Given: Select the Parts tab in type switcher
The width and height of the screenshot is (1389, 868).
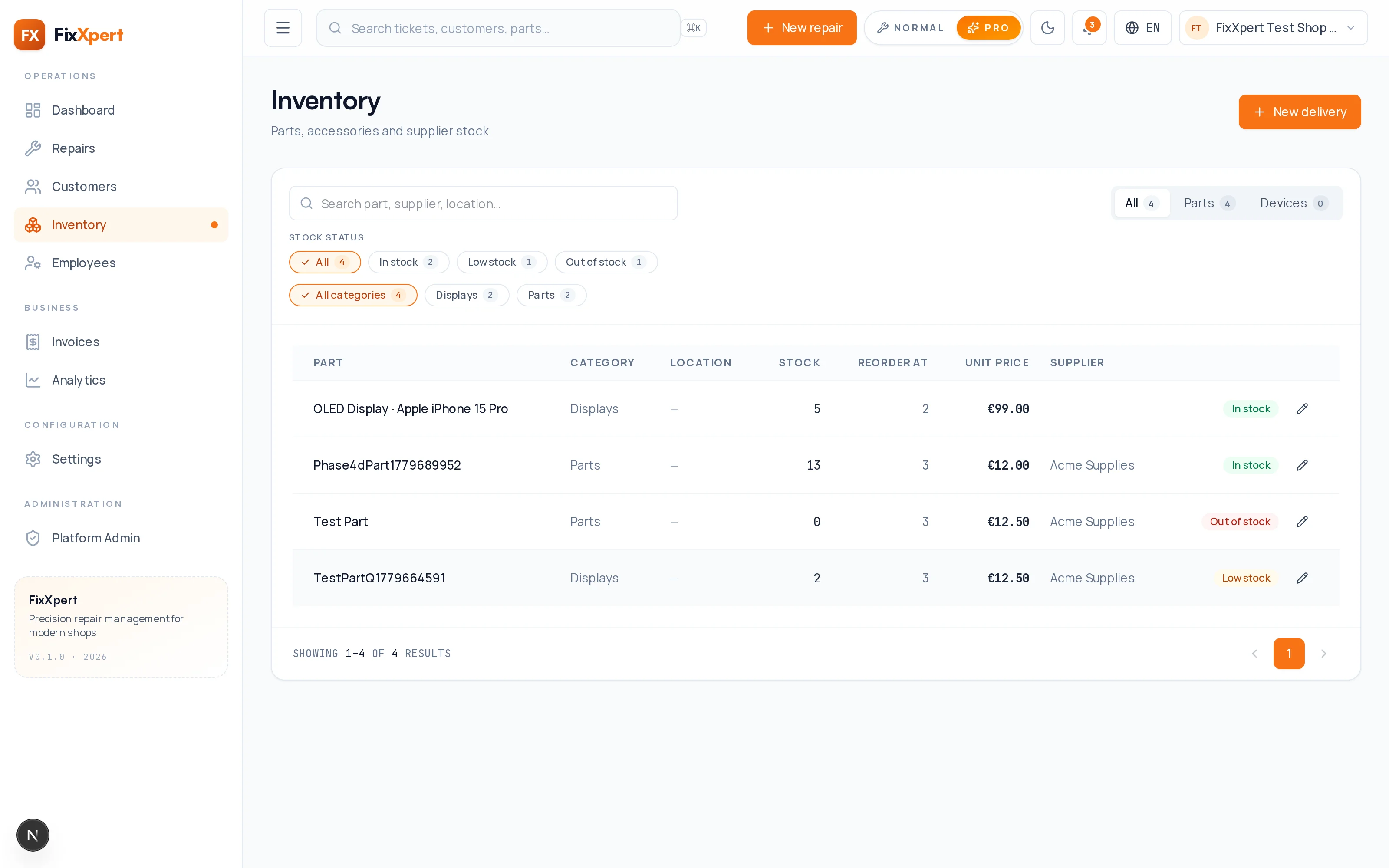Looking at the screenshot, I should click(x=1209, y=203).
